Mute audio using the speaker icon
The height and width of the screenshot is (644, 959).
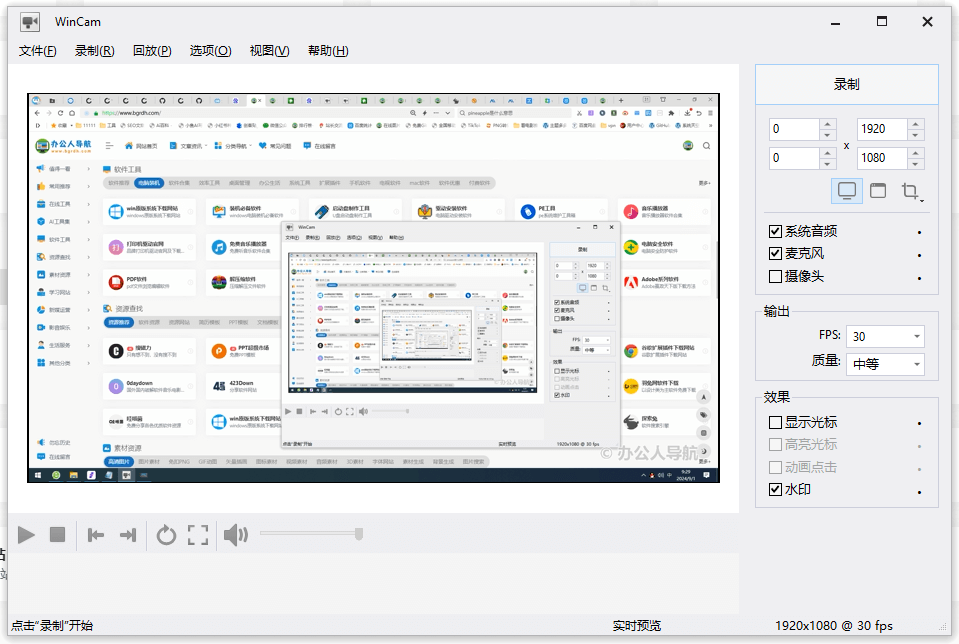click(x=235, y=535)
